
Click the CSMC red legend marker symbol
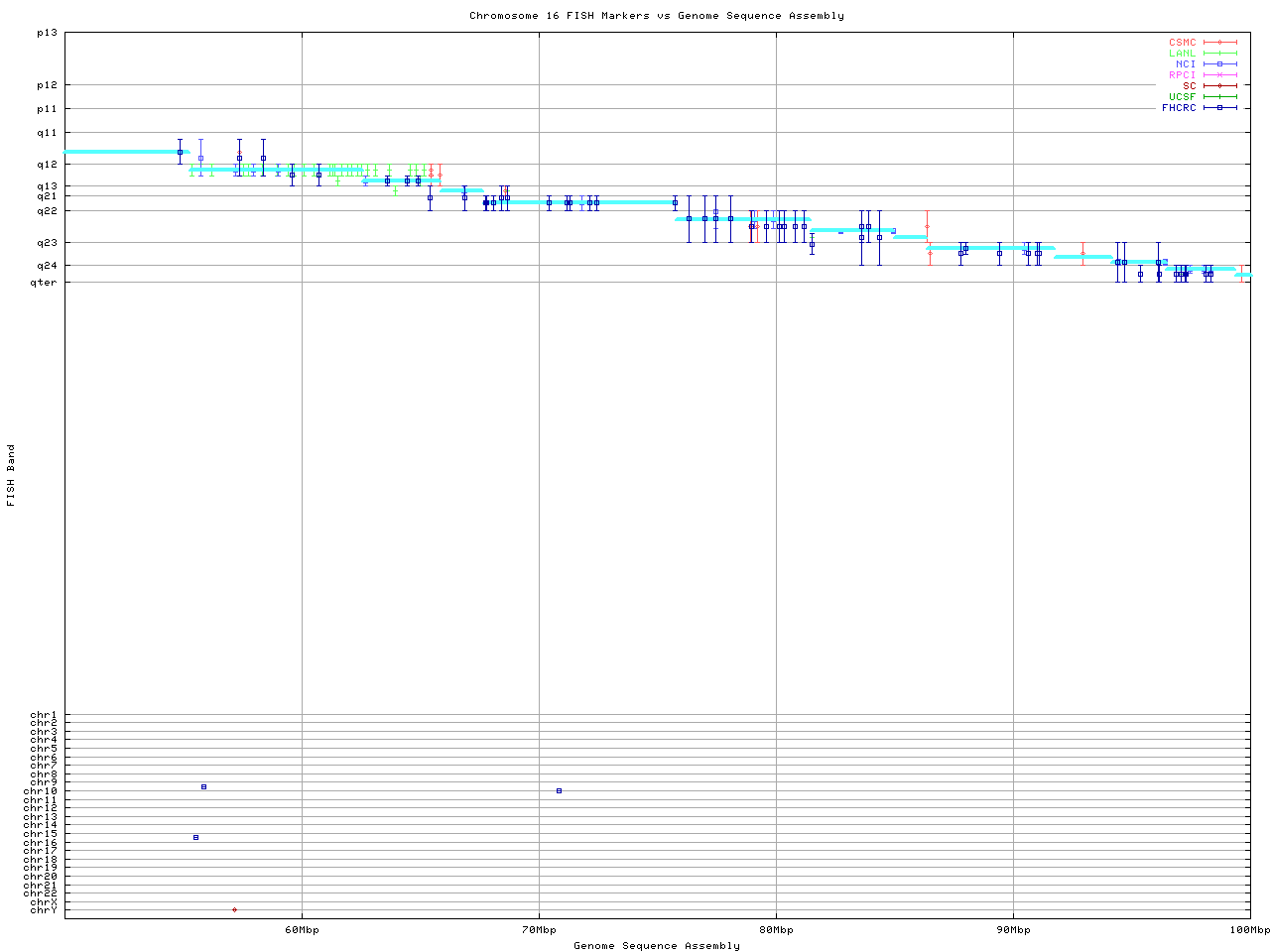[1219, 43]
